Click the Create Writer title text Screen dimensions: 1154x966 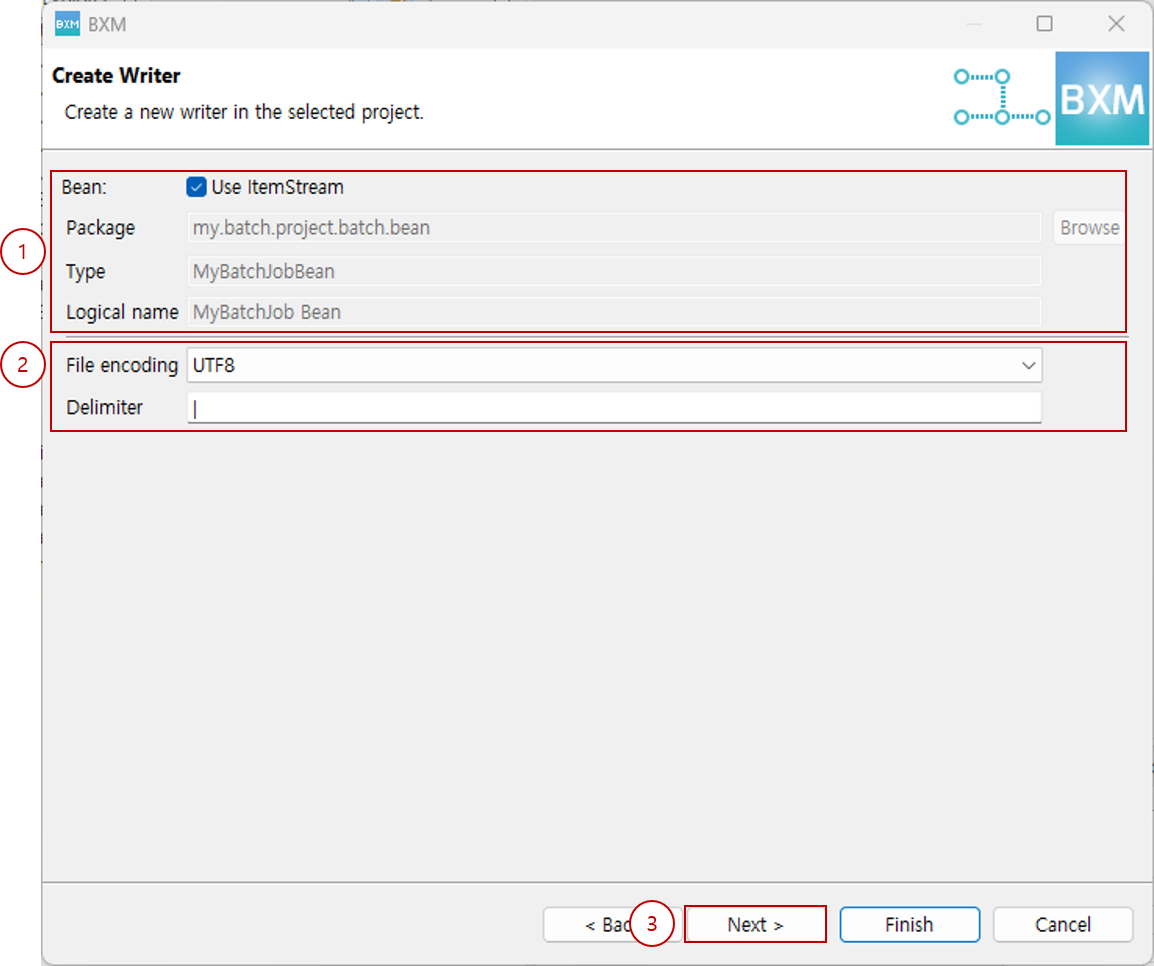click(115, 75)
